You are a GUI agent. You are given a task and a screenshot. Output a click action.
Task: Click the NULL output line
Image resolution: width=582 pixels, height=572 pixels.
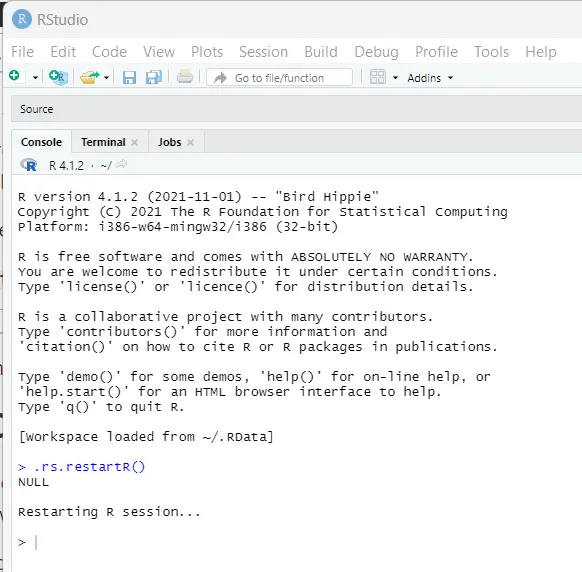[x=33, y=482]
